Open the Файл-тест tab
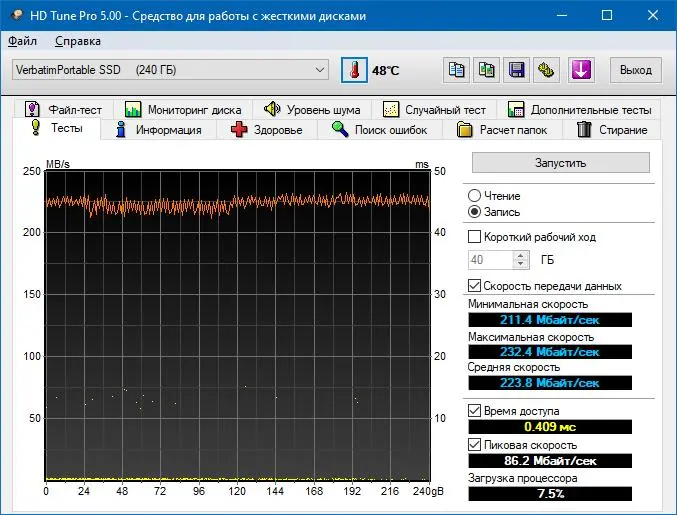 coord(63,110)
